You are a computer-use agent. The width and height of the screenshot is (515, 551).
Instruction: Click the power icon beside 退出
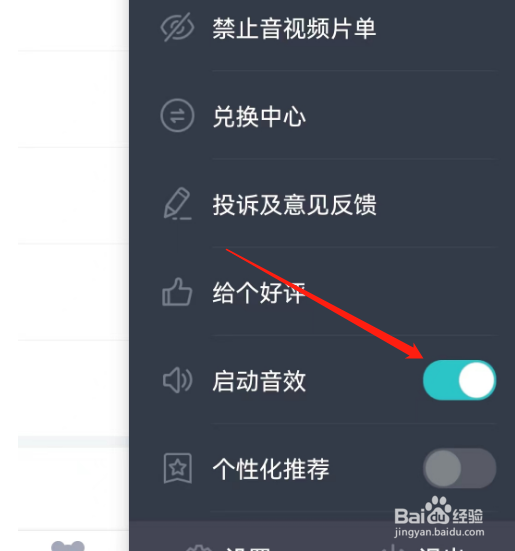pyautogui.click(x=393, y=548)
